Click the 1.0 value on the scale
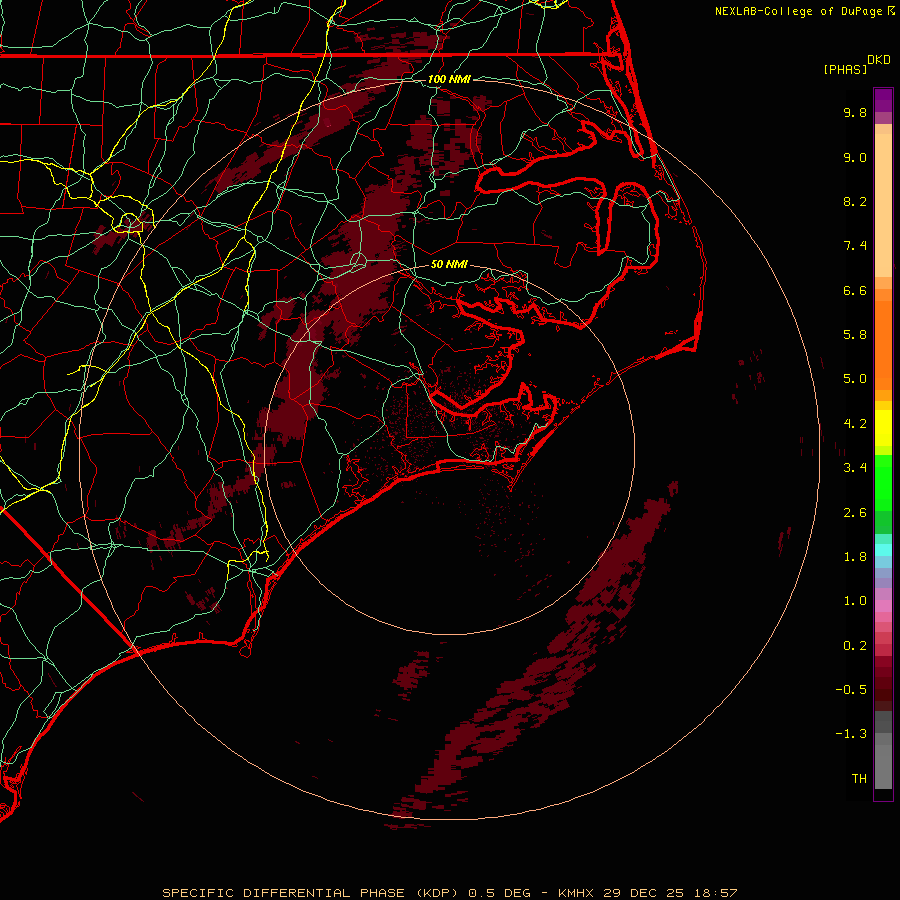This screenshot has width=900, height=900. click(x=855, y=601)
